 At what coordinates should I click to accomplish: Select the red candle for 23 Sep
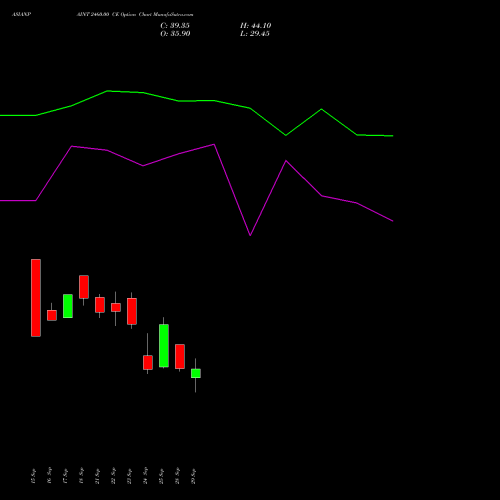tap(132, 311)
